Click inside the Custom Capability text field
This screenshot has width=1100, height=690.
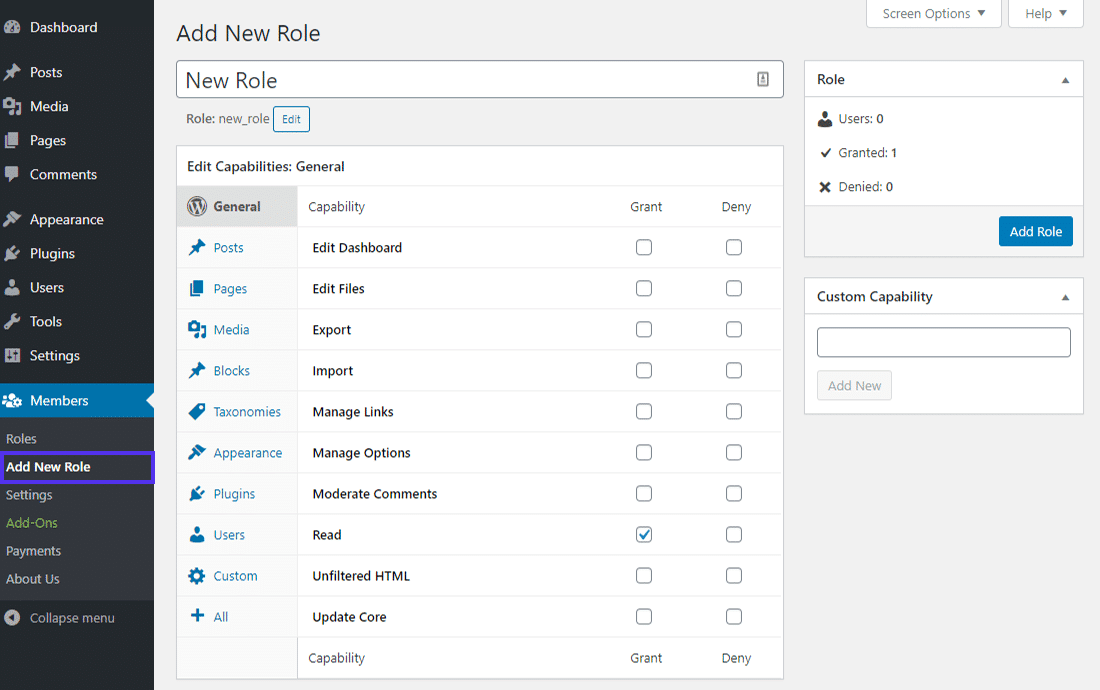[x=942, y=341]
